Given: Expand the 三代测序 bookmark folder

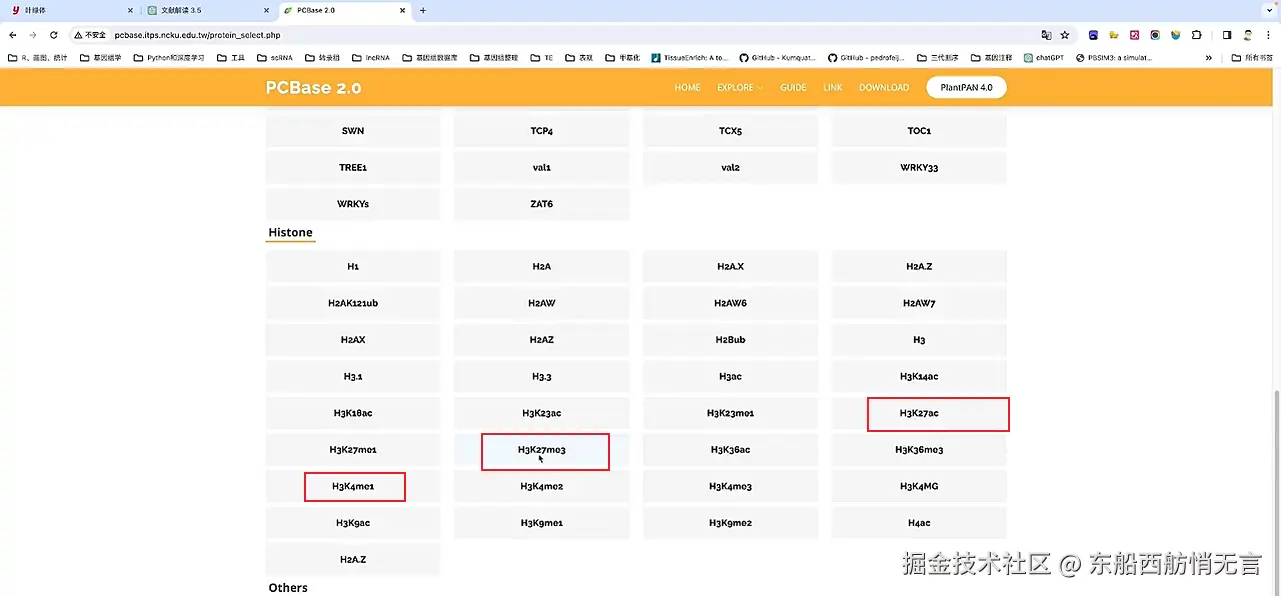Looking at the screenshot, I should [937, 58].
